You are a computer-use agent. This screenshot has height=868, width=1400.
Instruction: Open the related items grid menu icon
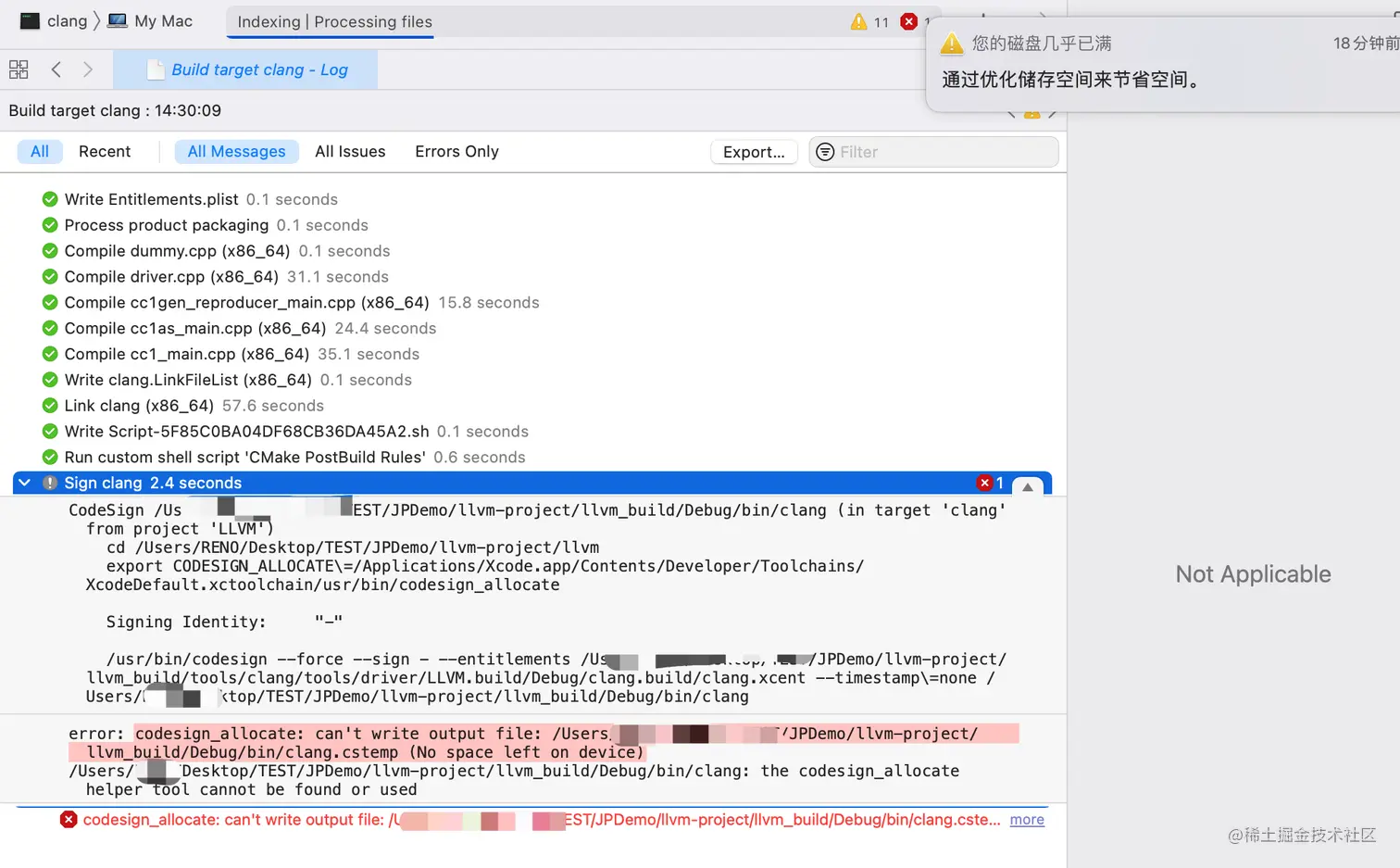click(19, 69)
